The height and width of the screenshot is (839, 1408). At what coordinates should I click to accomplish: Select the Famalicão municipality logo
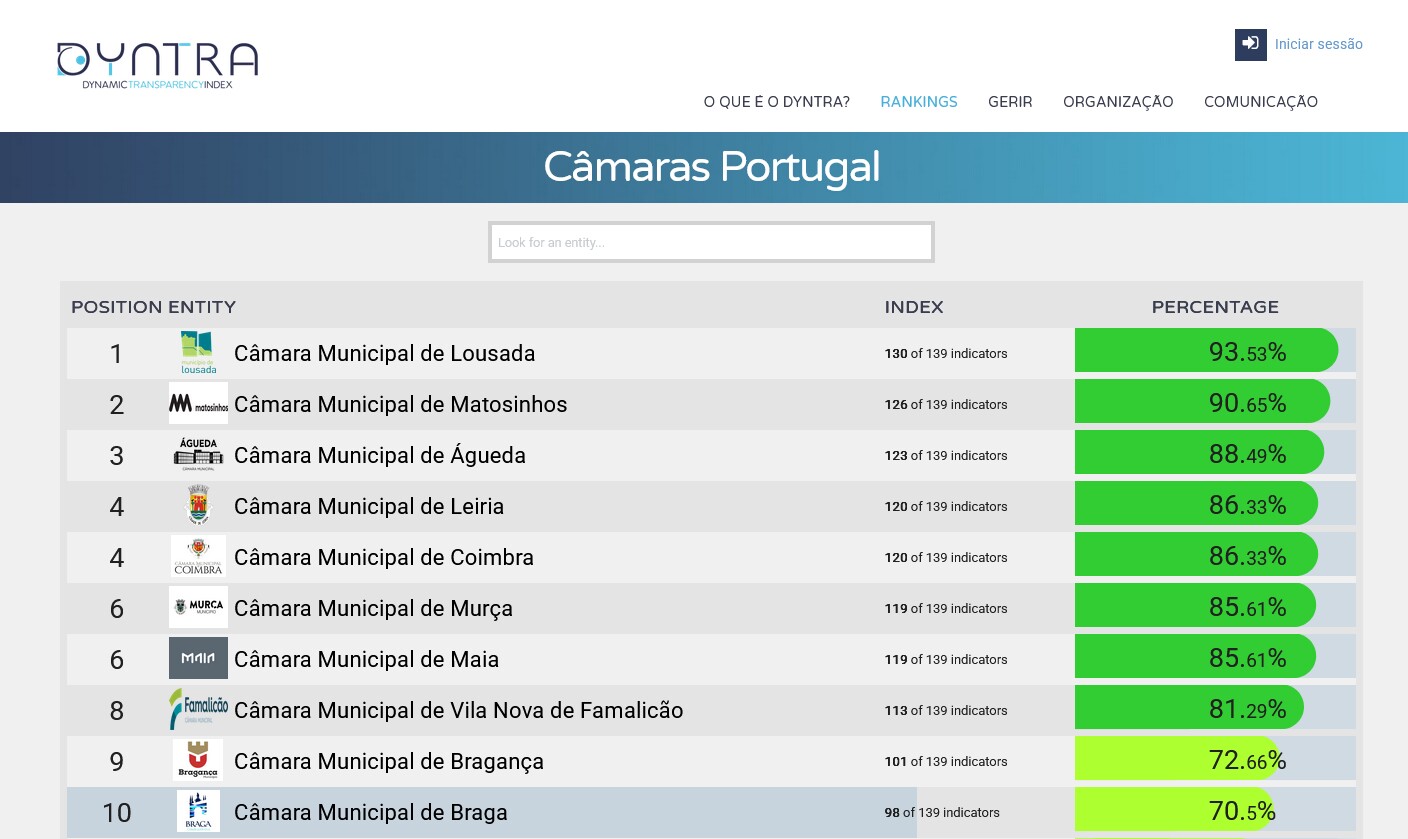(x=198, y=709)
